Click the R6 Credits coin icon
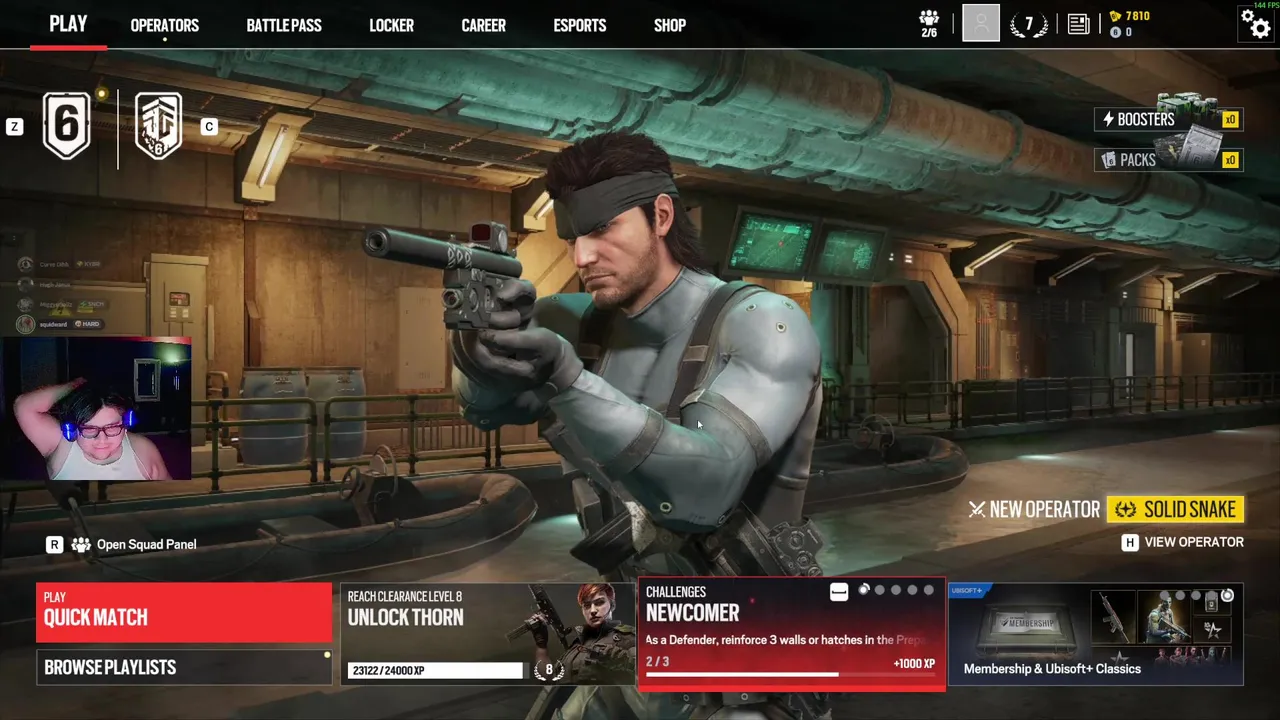The height and width of the screenshot is (720, 1280). 1116,32
